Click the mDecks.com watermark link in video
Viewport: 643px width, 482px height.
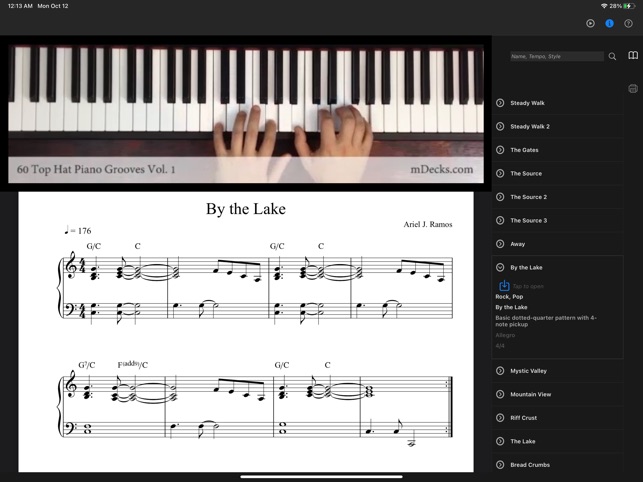coord(442,169)
